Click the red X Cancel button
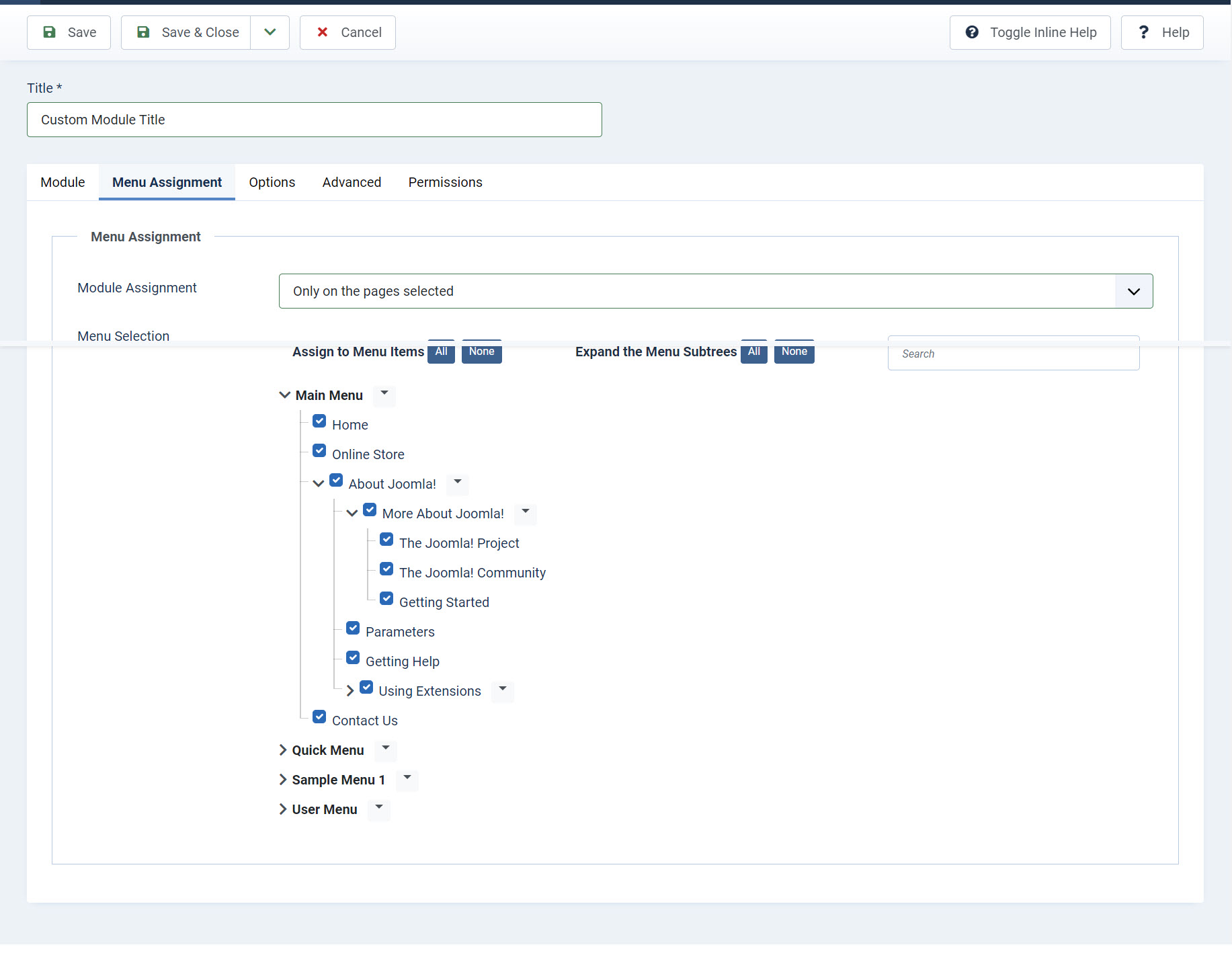This screenshot has height=972, width=1232. (x=347, y=32)
